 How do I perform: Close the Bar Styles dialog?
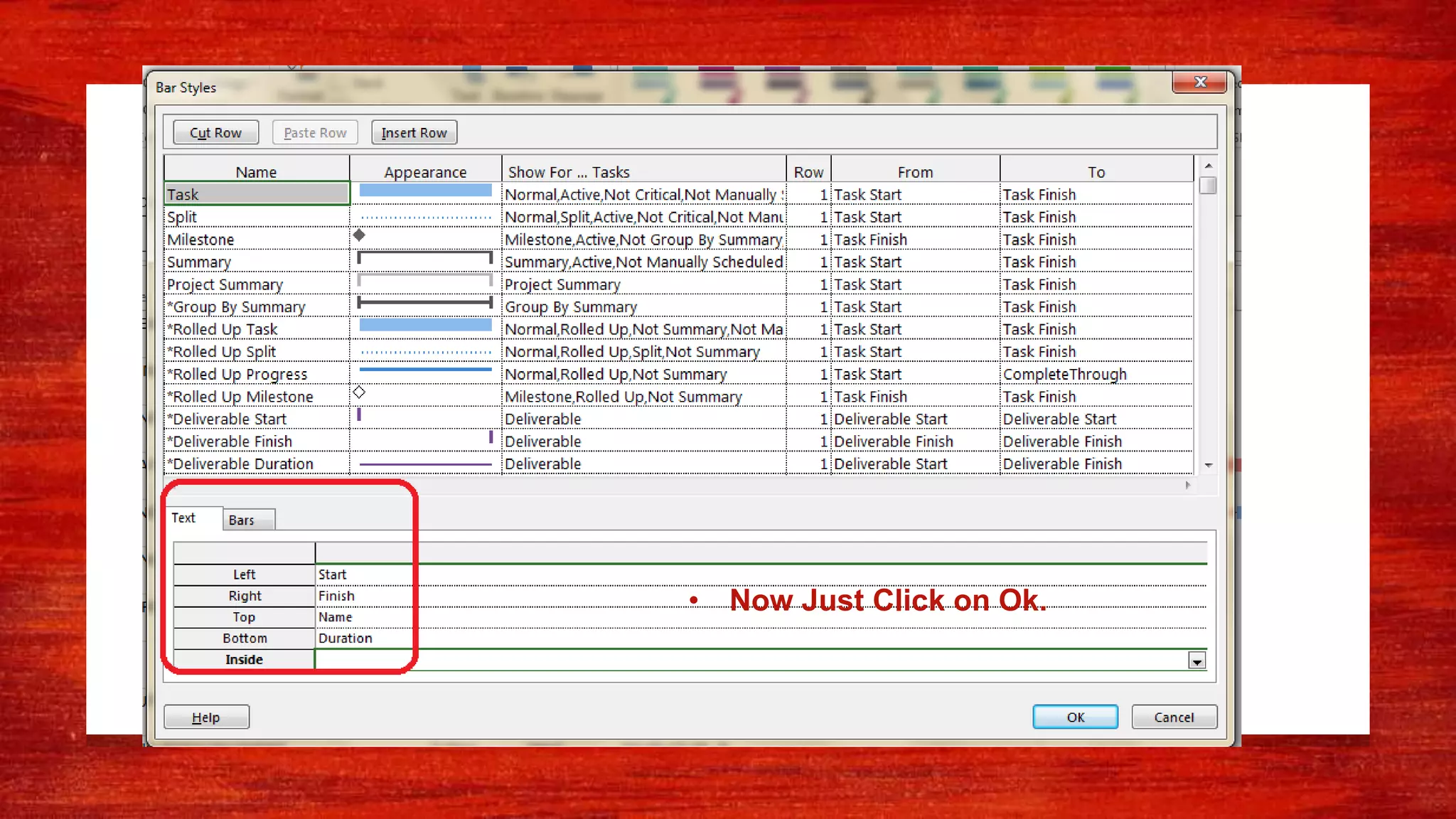[1199, 82]
